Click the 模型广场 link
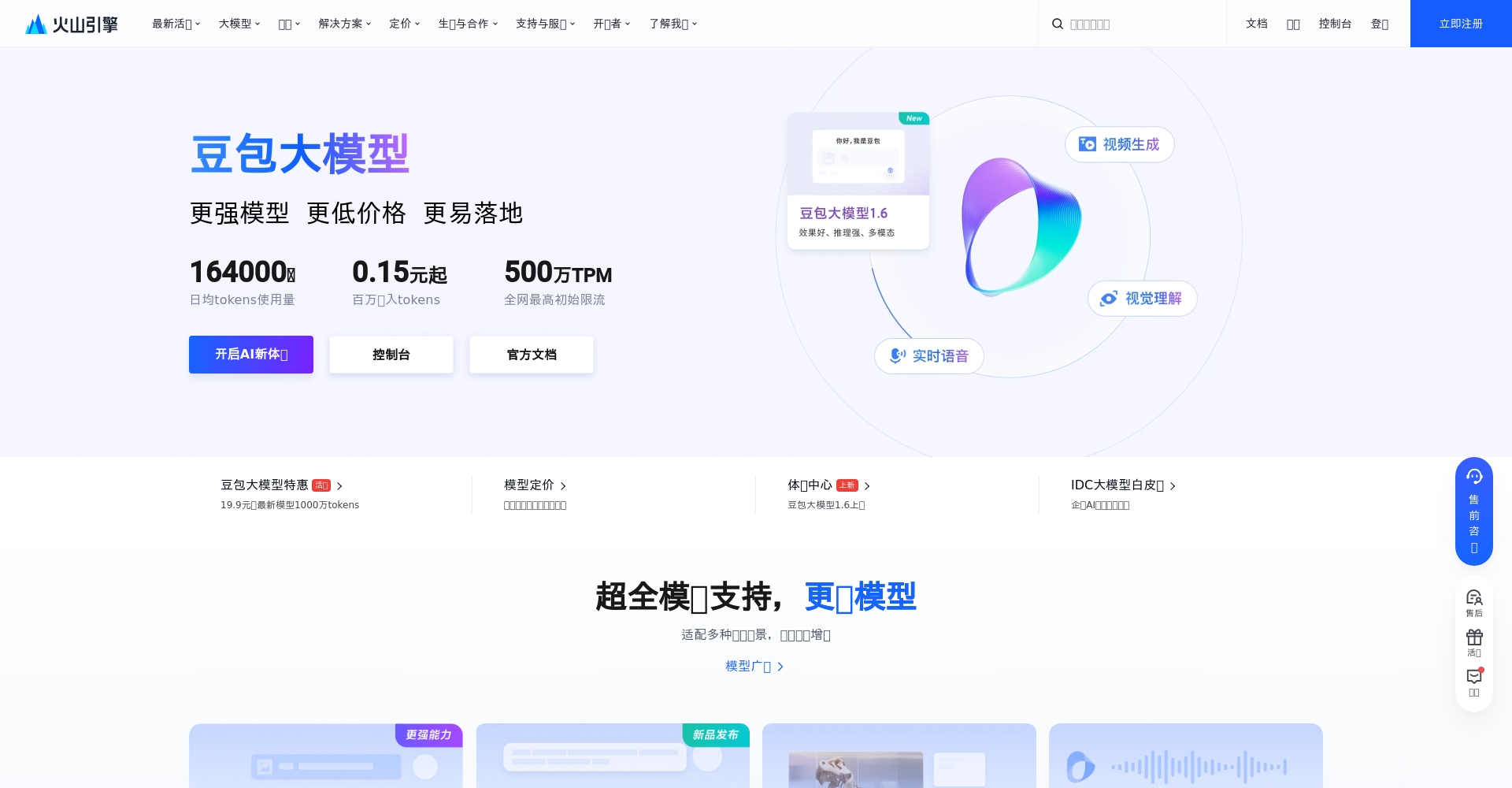Screen dimensions: 1512x788 [754, 667]
